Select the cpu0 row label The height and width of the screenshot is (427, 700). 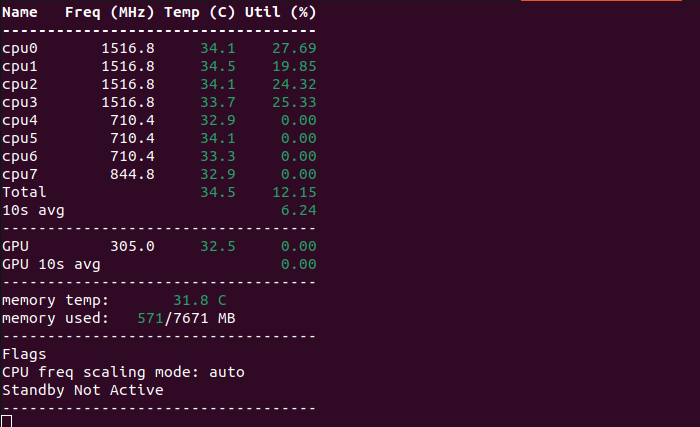[20, 48]
